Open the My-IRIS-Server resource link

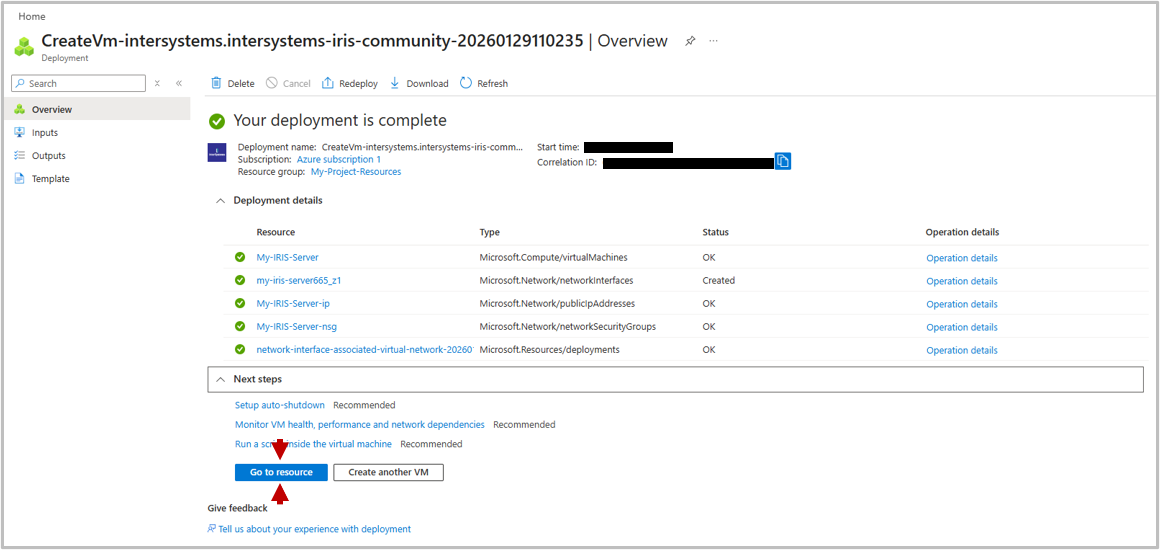(x=287, y=258)
